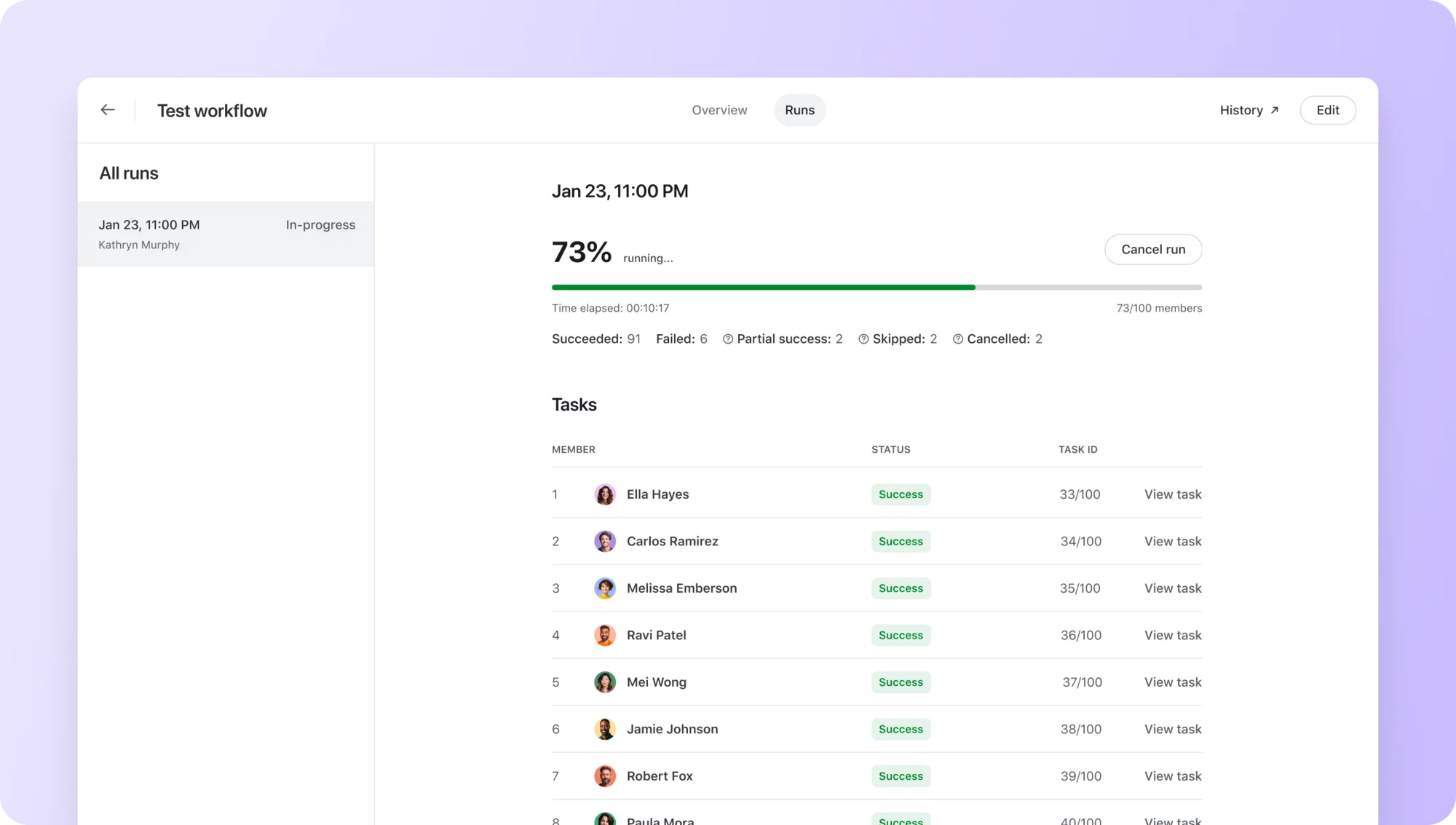View task for Carlos Ramirez
This screenshot has width=1456, height=825.
[x=1173, y=541]
